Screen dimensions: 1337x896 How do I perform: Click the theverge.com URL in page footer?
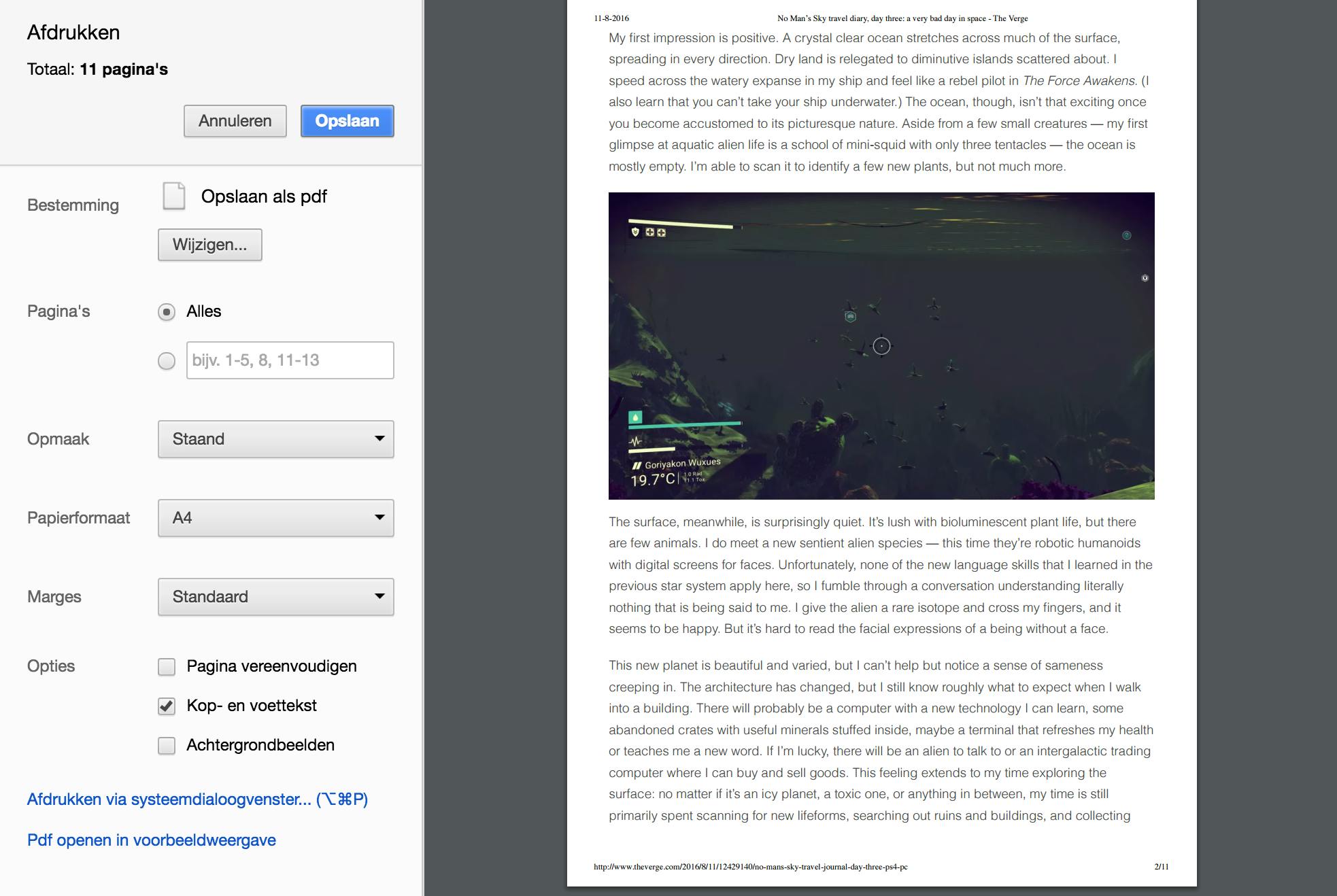(x=750, y=867)
